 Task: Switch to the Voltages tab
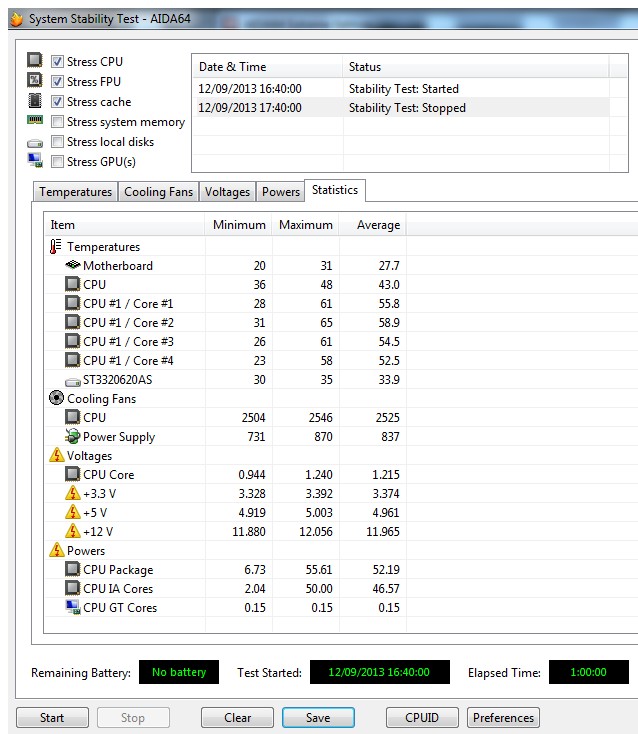pyautogui.click(x=227, y=192)
